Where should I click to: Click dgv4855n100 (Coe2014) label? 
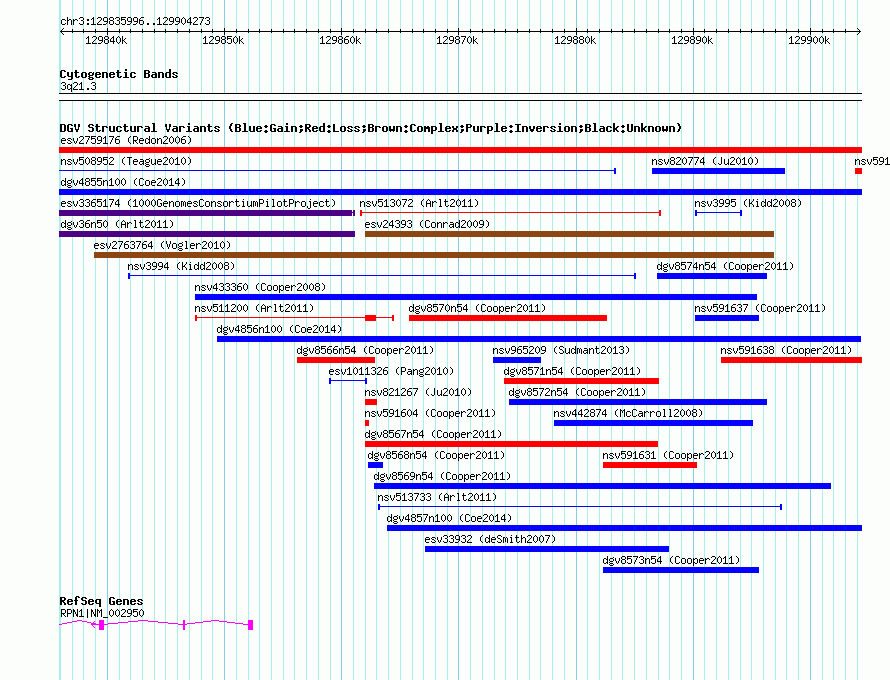point(123,182)
